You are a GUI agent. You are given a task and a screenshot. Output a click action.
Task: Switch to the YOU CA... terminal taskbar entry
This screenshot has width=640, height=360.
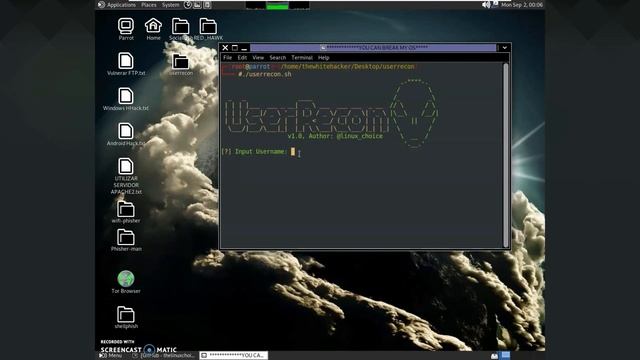coord(234,356)
